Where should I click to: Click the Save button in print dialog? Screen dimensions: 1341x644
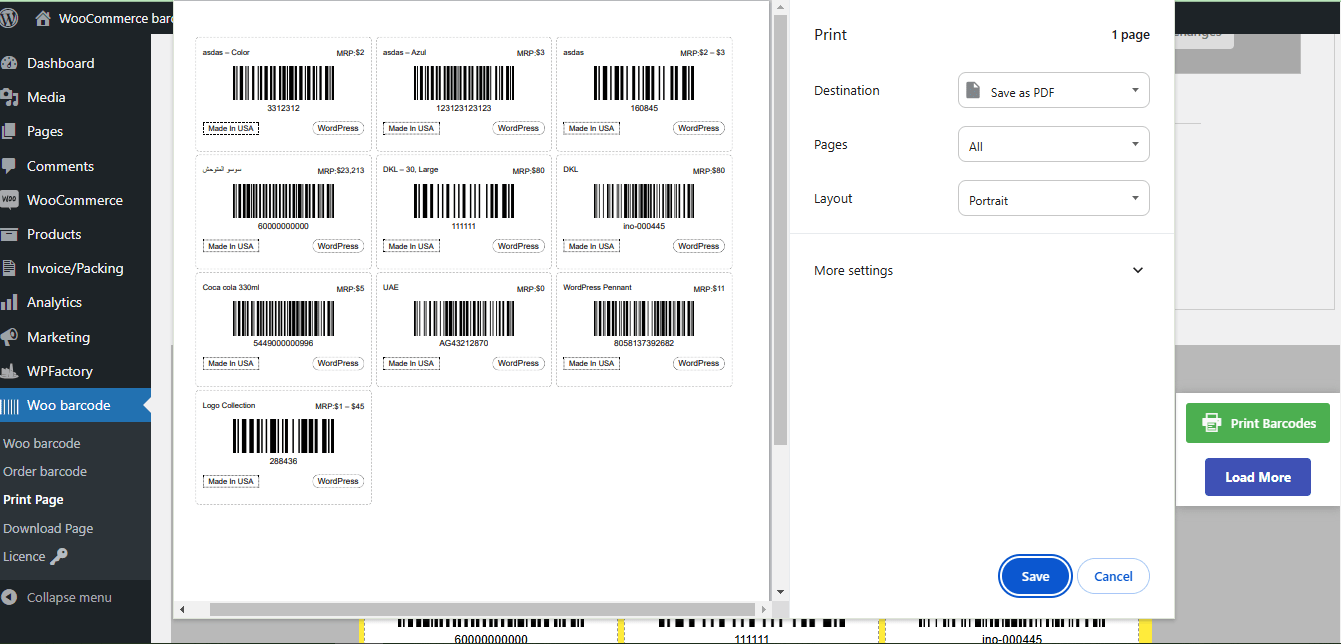coord(1036,576)
